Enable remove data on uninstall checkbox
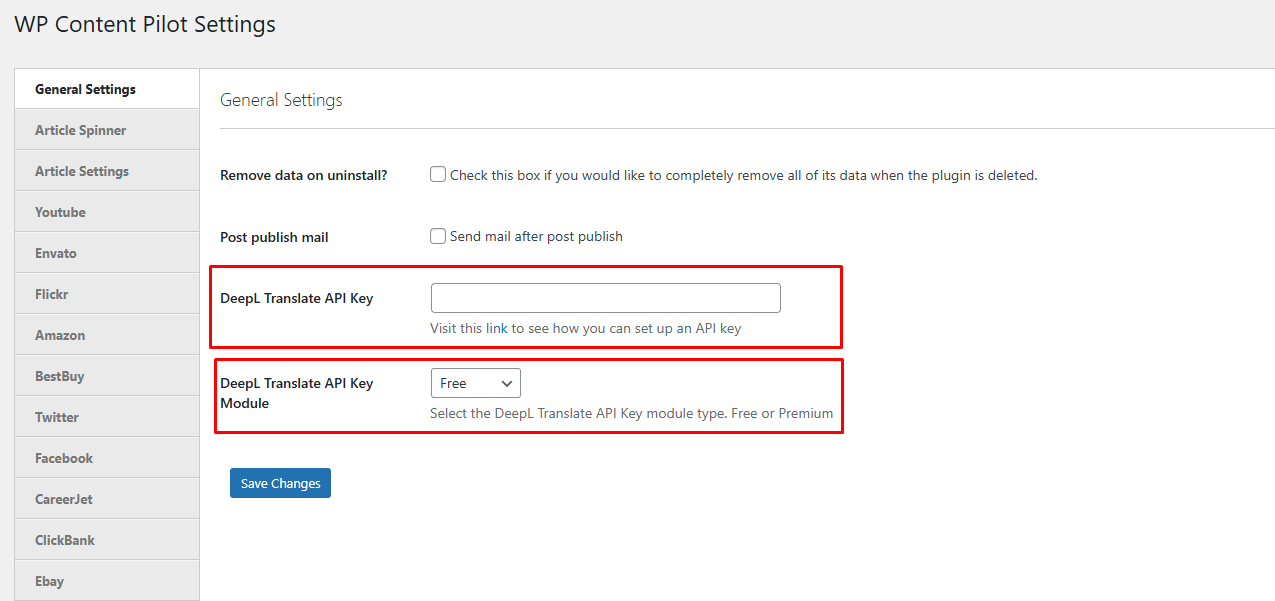This screenshot has width=1275, height=601. [438, 174]
